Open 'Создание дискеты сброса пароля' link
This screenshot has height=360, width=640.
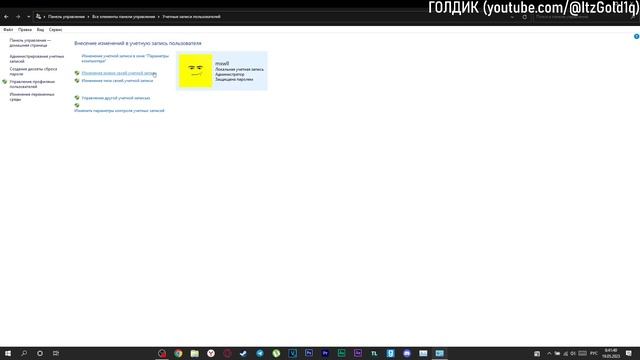pos(33,71)
